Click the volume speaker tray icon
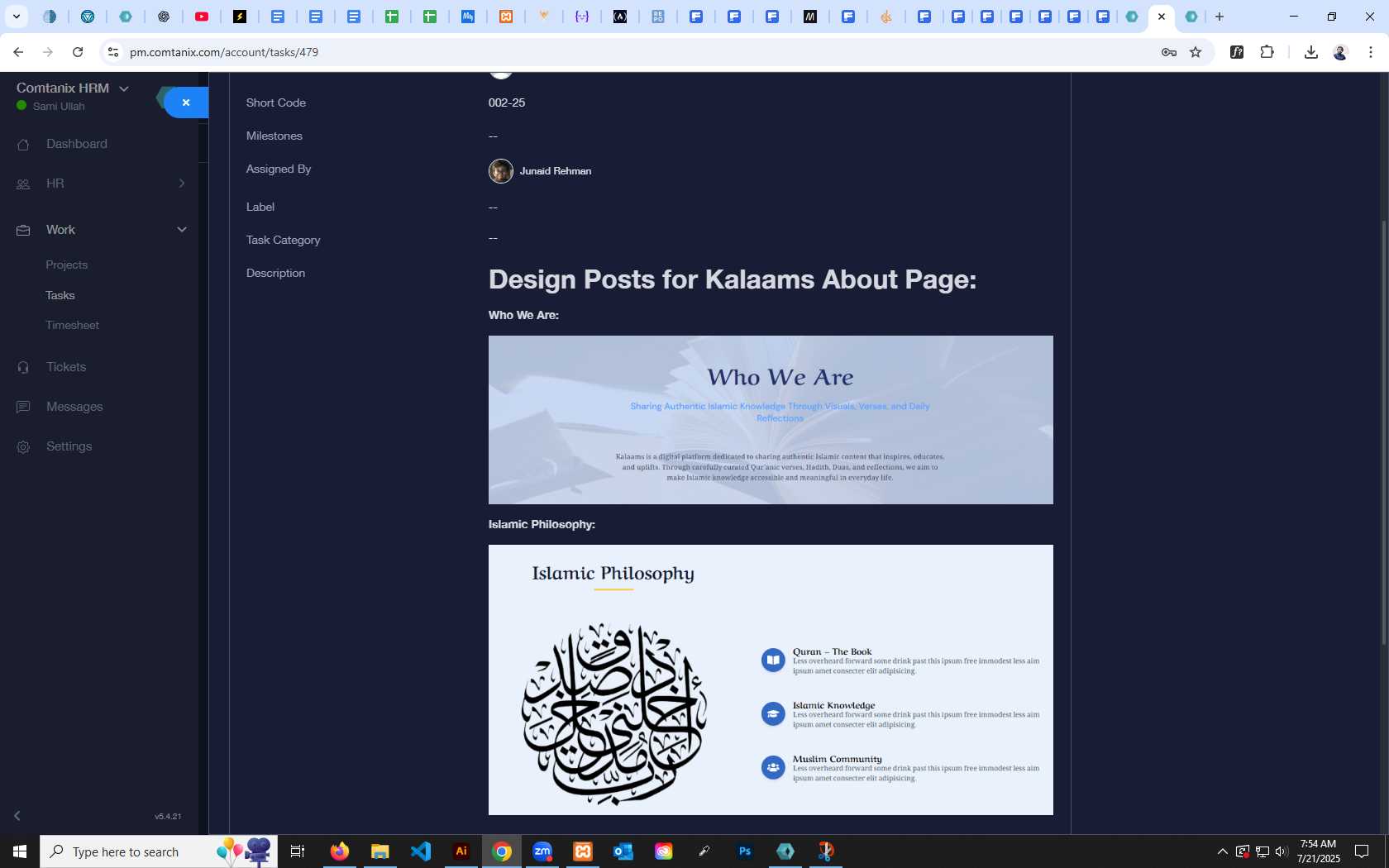Viewport: 1389px width, 868px height. click(x=1282, y=851)
